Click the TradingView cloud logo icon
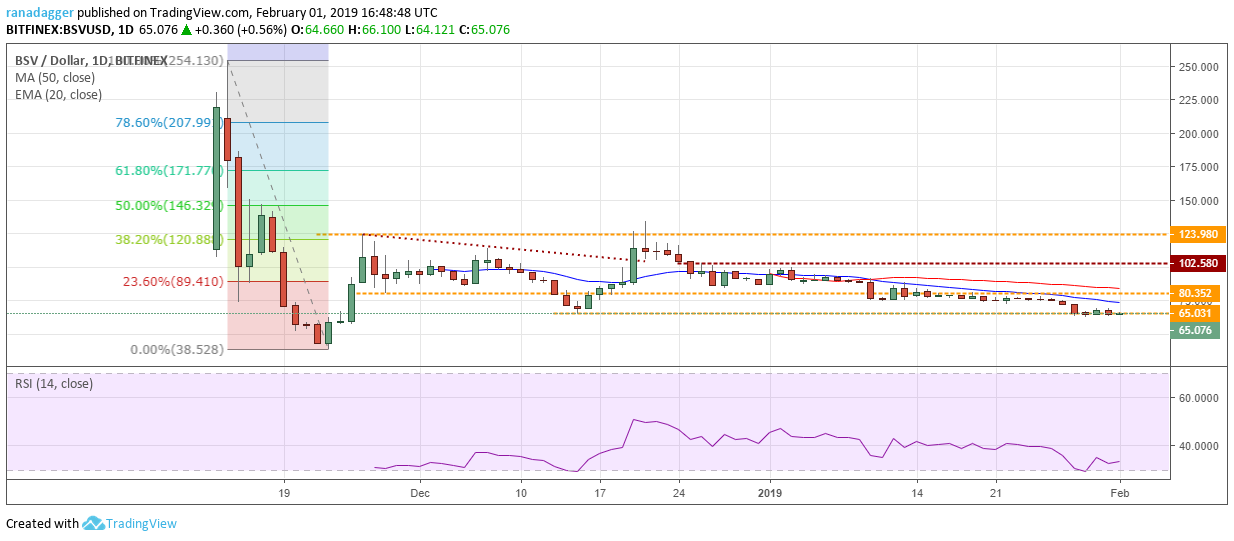The image size is (1234, 541). point(95,523)
